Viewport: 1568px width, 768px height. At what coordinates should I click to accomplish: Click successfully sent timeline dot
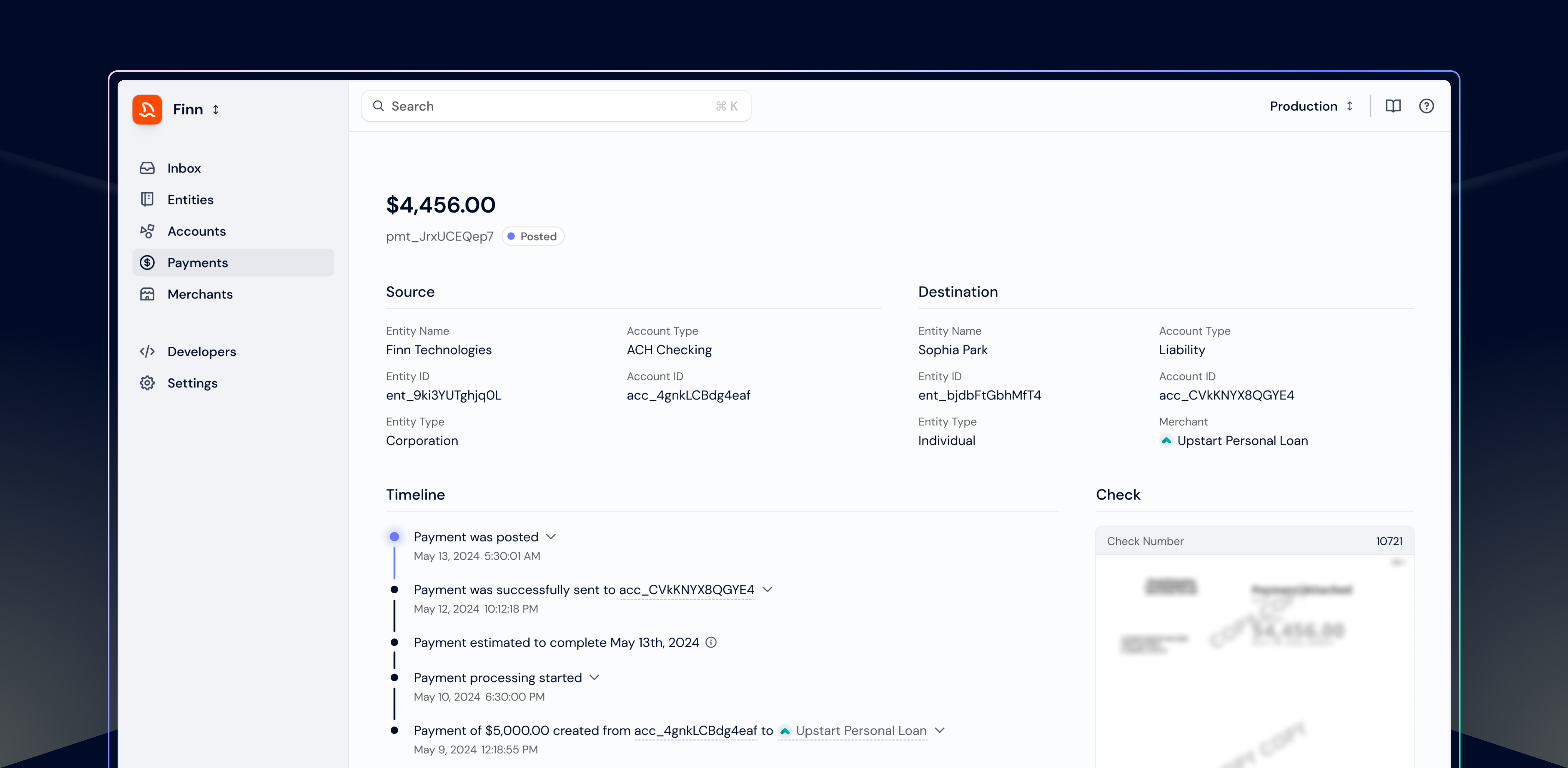[394, 590]
